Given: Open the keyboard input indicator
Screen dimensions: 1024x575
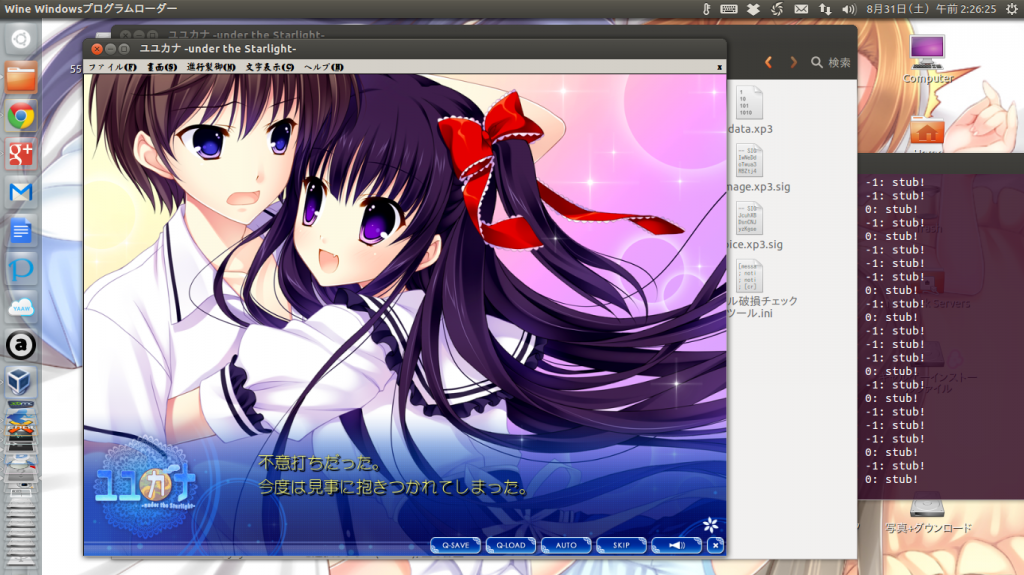Looking at the screenshot, I should [729, 9].
